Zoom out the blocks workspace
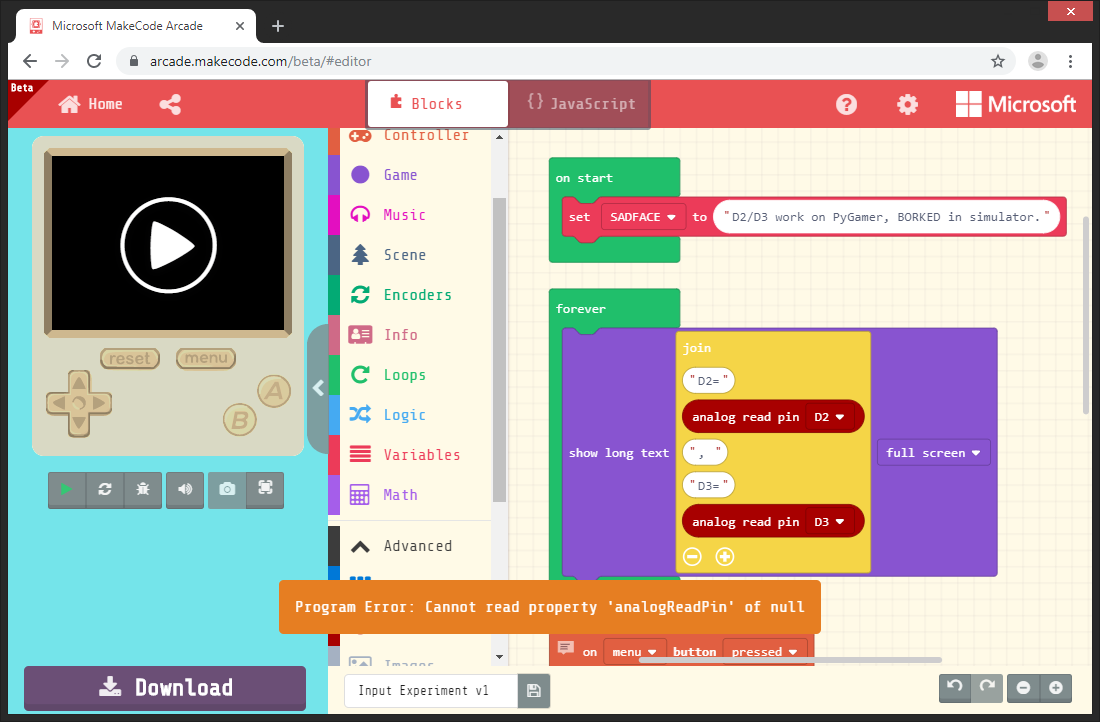The width and height of the screenshot is (1100, 722). (x=1024, y=688)
